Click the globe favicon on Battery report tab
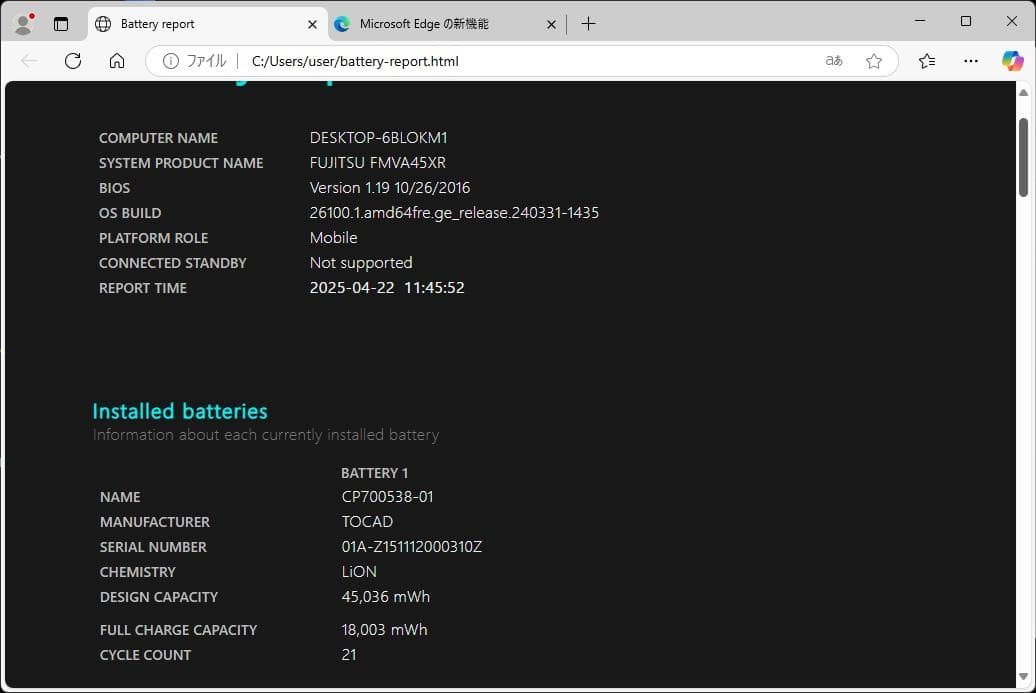The image size is (1036, 693). point(102,22)
